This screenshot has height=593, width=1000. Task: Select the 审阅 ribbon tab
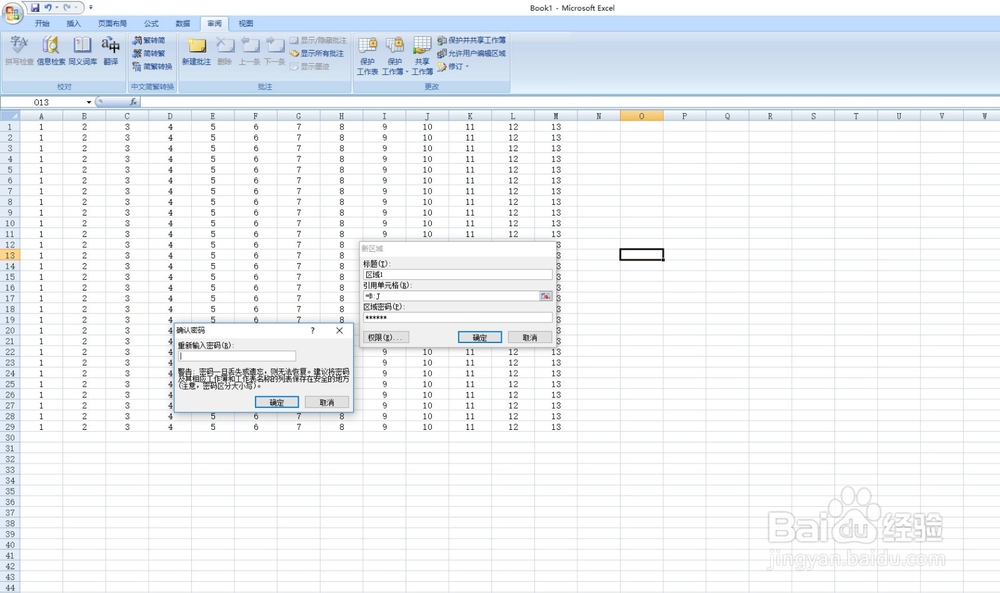[214, 24]
